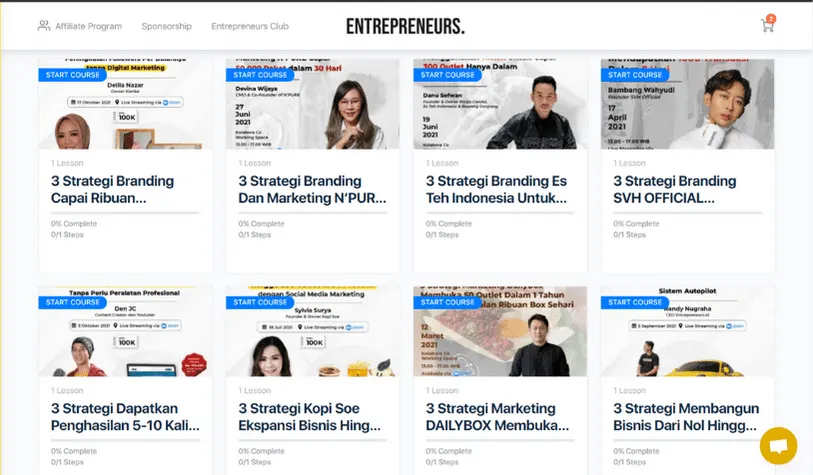The image size is (813, 475).
Task: Start course on Delila Nazar card
Action: tap(73, 75)
